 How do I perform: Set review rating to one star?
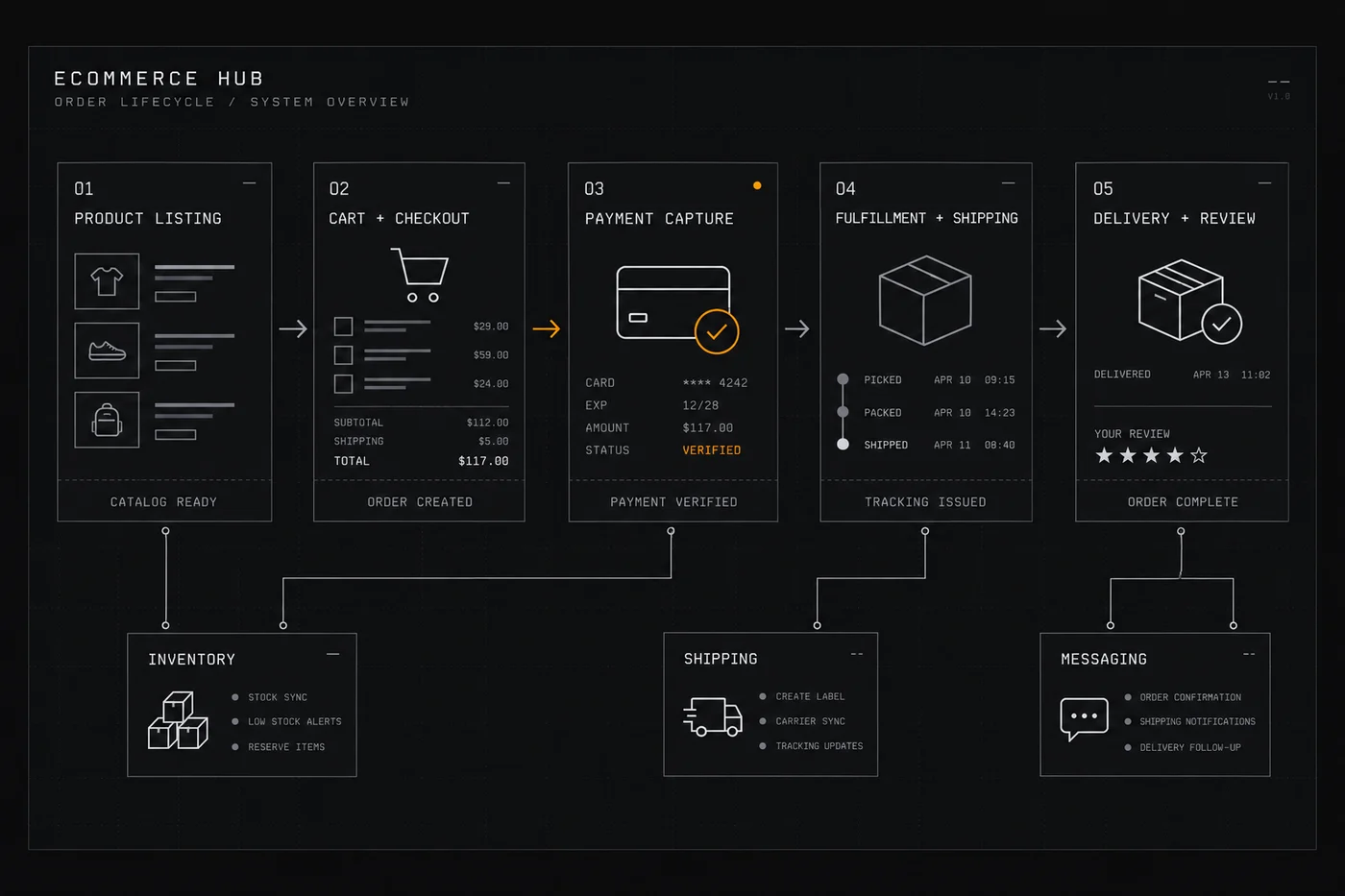click(1105, 455)
